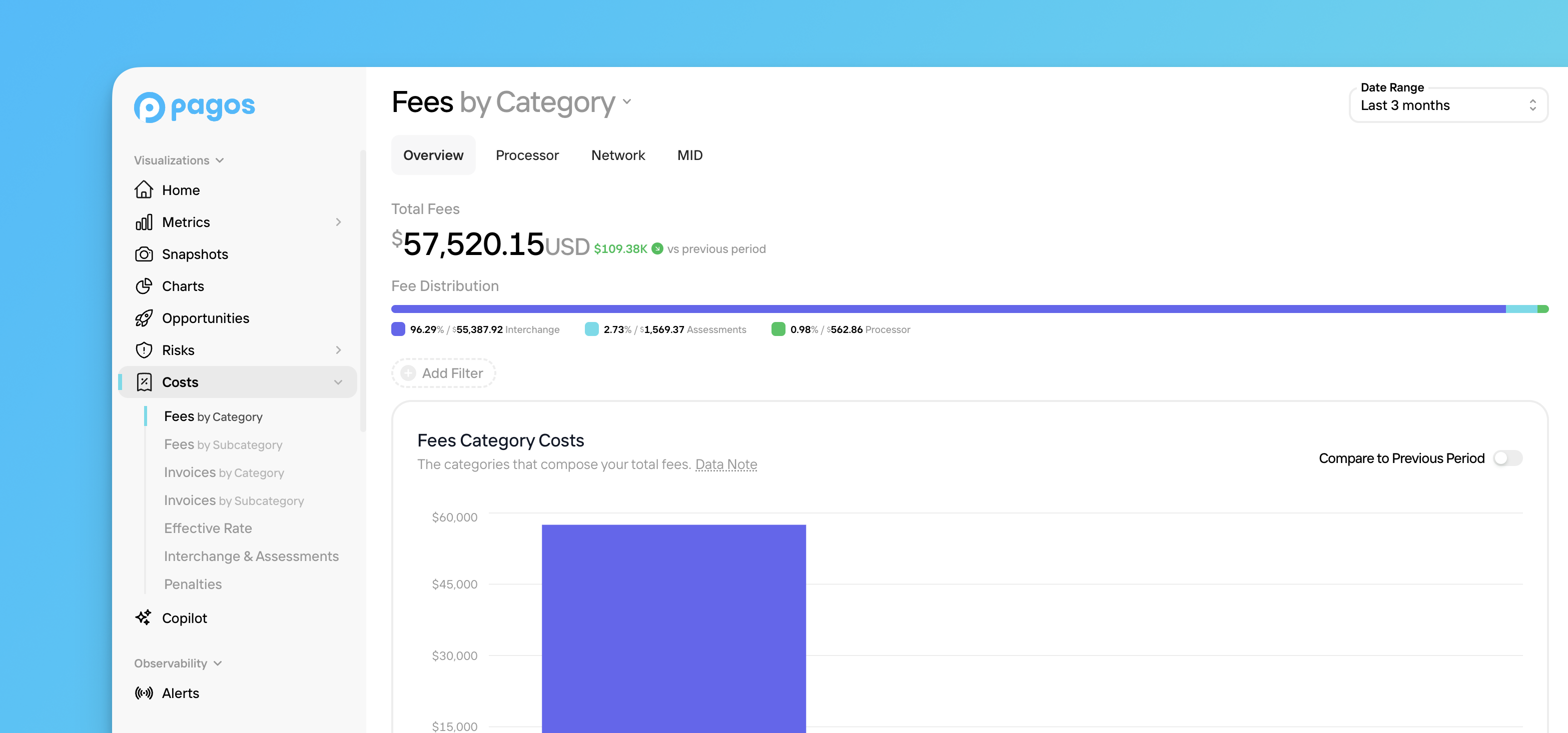Open the Effective Rate page
1568x733 pixels.
[208, 528]
